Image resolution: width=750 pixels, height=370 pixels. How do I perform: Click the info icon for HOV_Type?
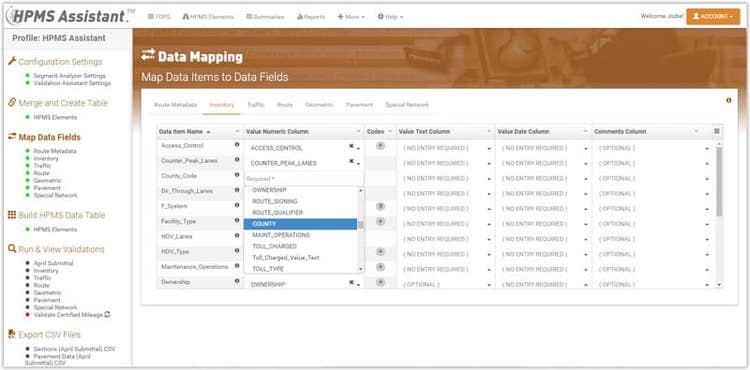(x=237, y=250)
